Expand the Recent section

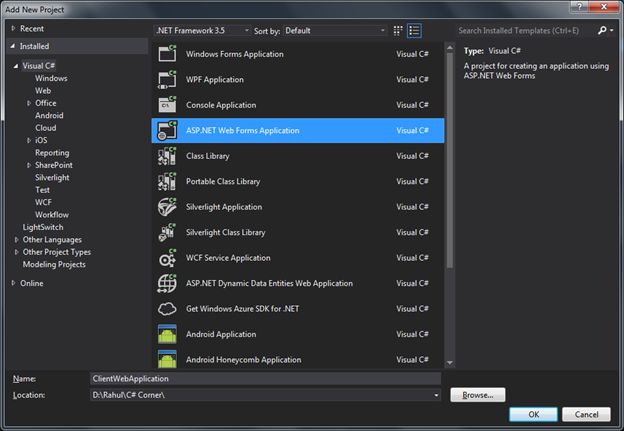click(13, 28)
